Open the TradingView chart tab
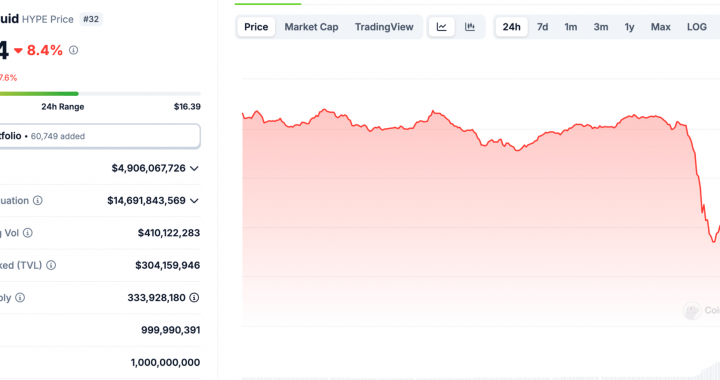The height and width of the screenshot is (380, 720). (384, 27)
